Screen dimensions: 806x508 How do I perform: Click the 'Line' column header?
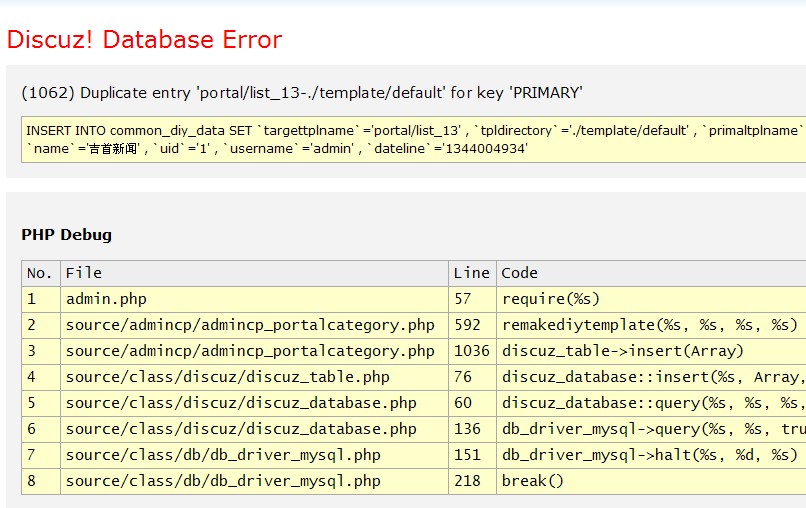pyautogui.click(x=472, y=273)
